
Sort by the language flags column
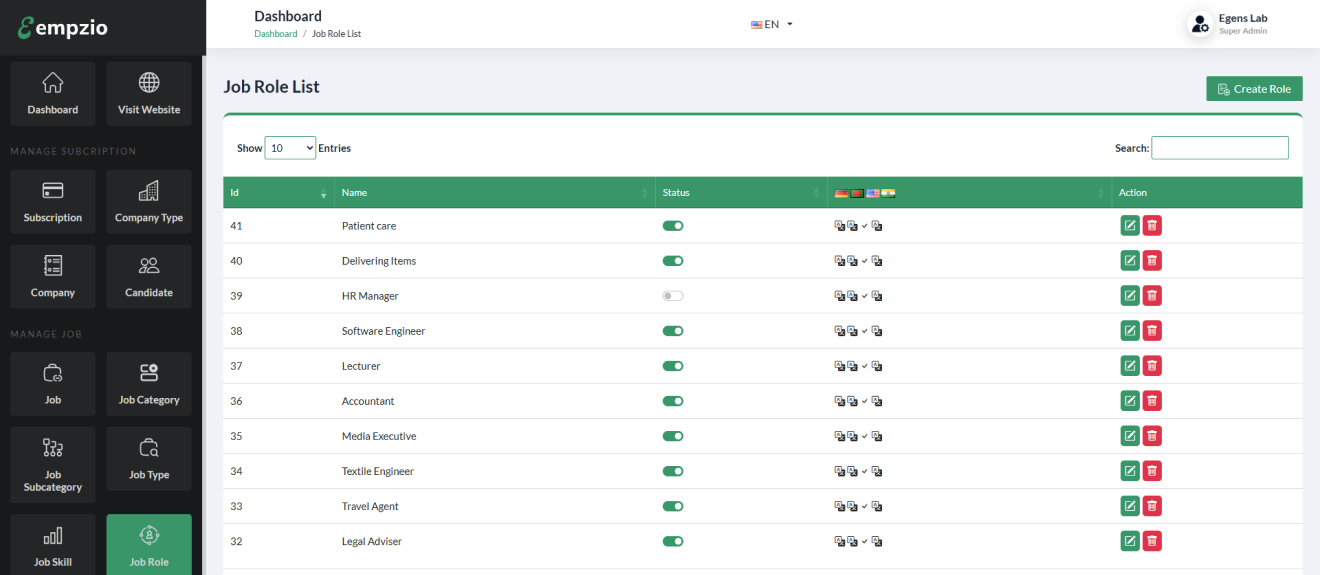point(969,192)
